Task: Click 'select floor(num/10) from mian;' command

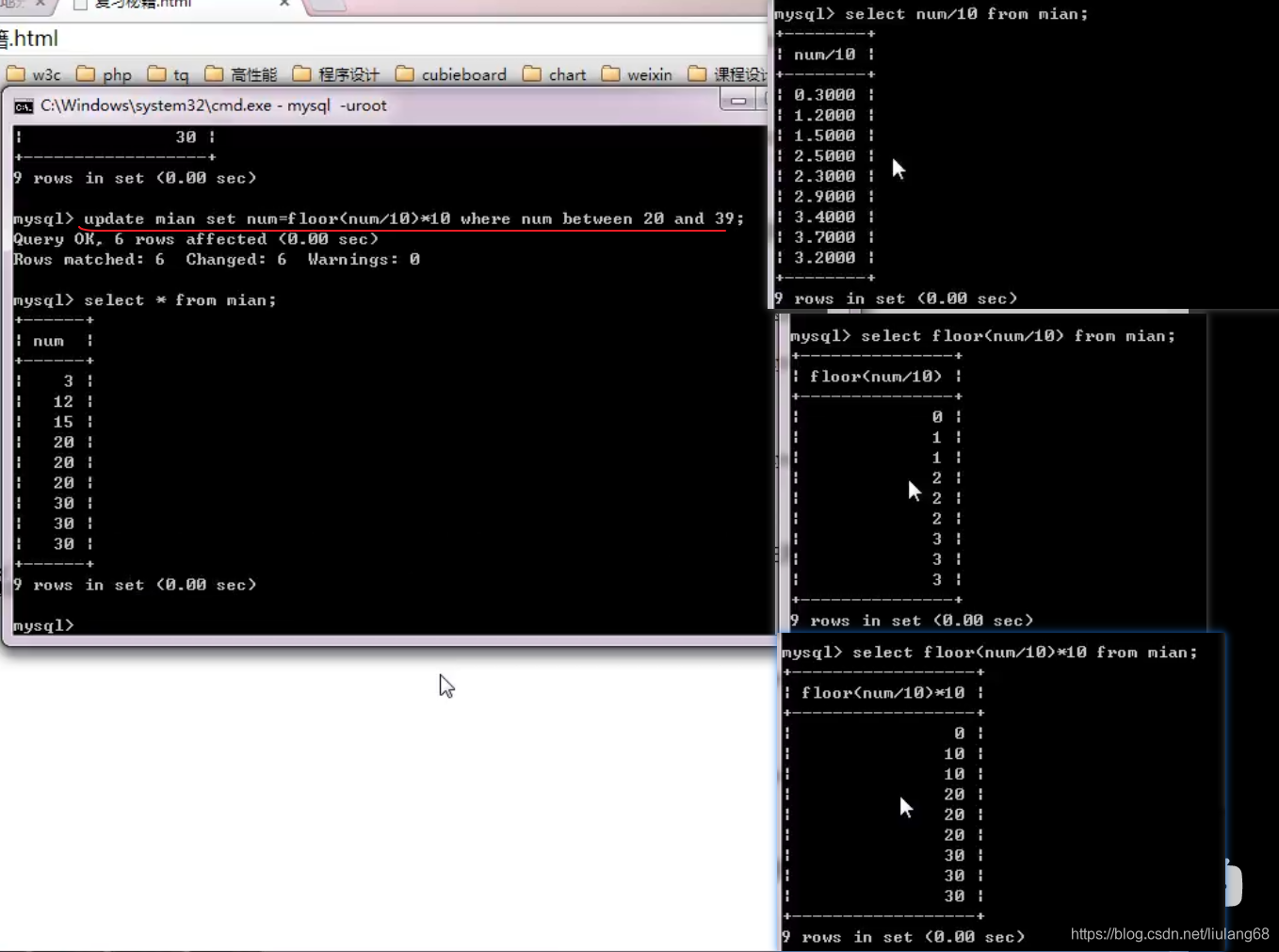Action: pyautogui.click(x=1018, y=336)
